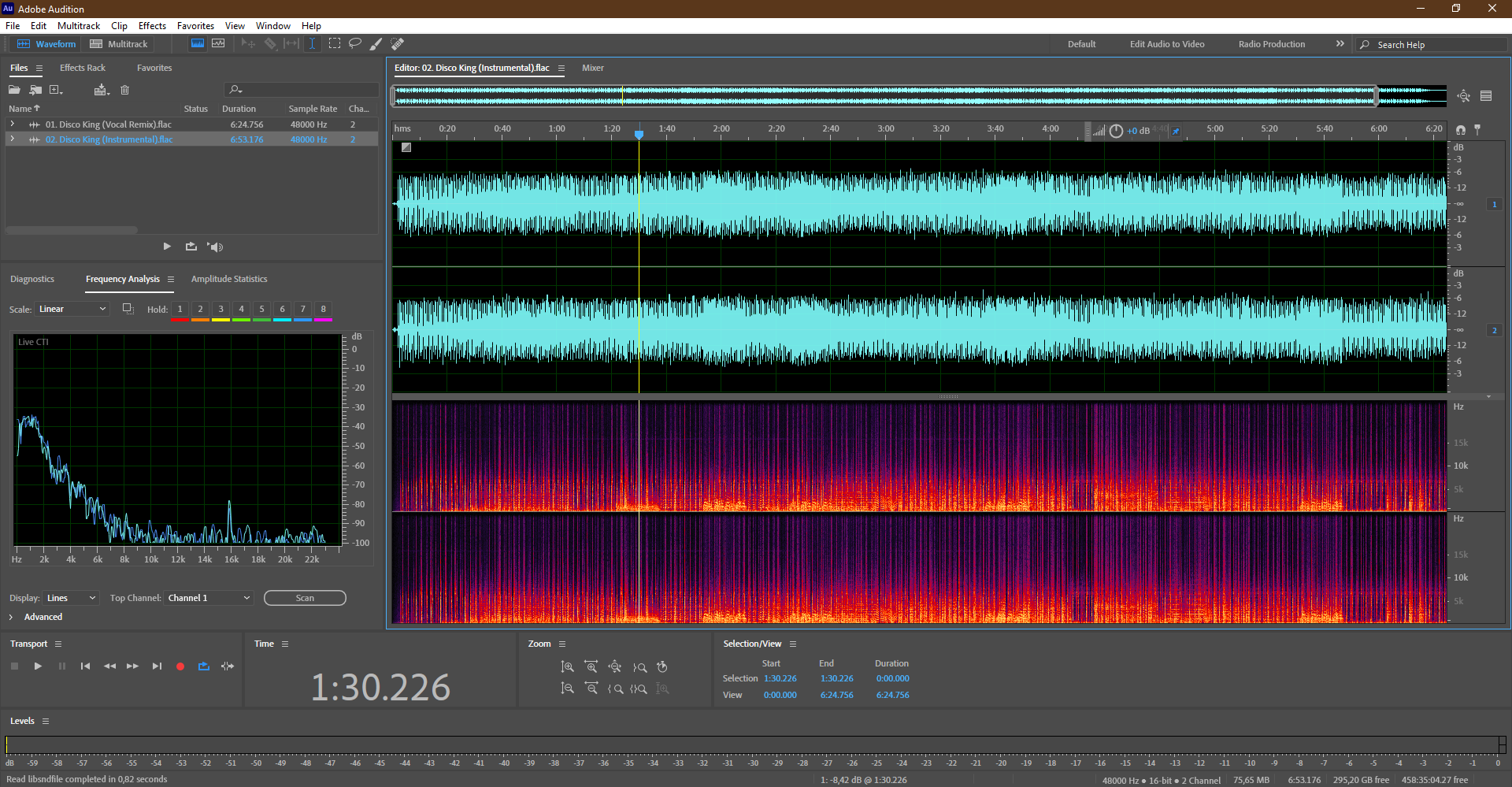
Task: Click the overview navigator right handle
Action: [x=1376, y=96]
